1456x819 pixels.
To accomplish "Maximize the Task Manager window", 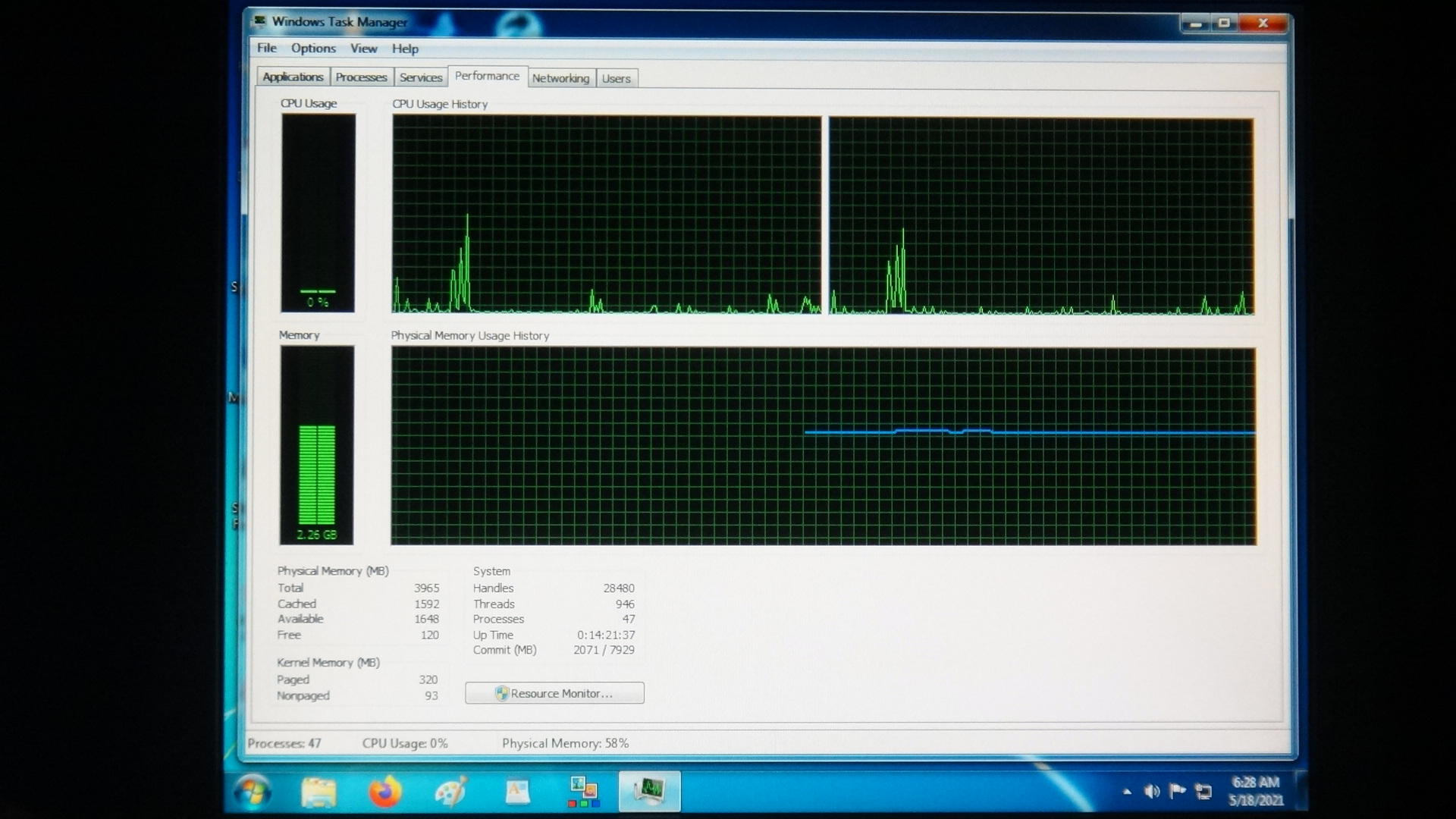I will click(x=1224, y=24).
